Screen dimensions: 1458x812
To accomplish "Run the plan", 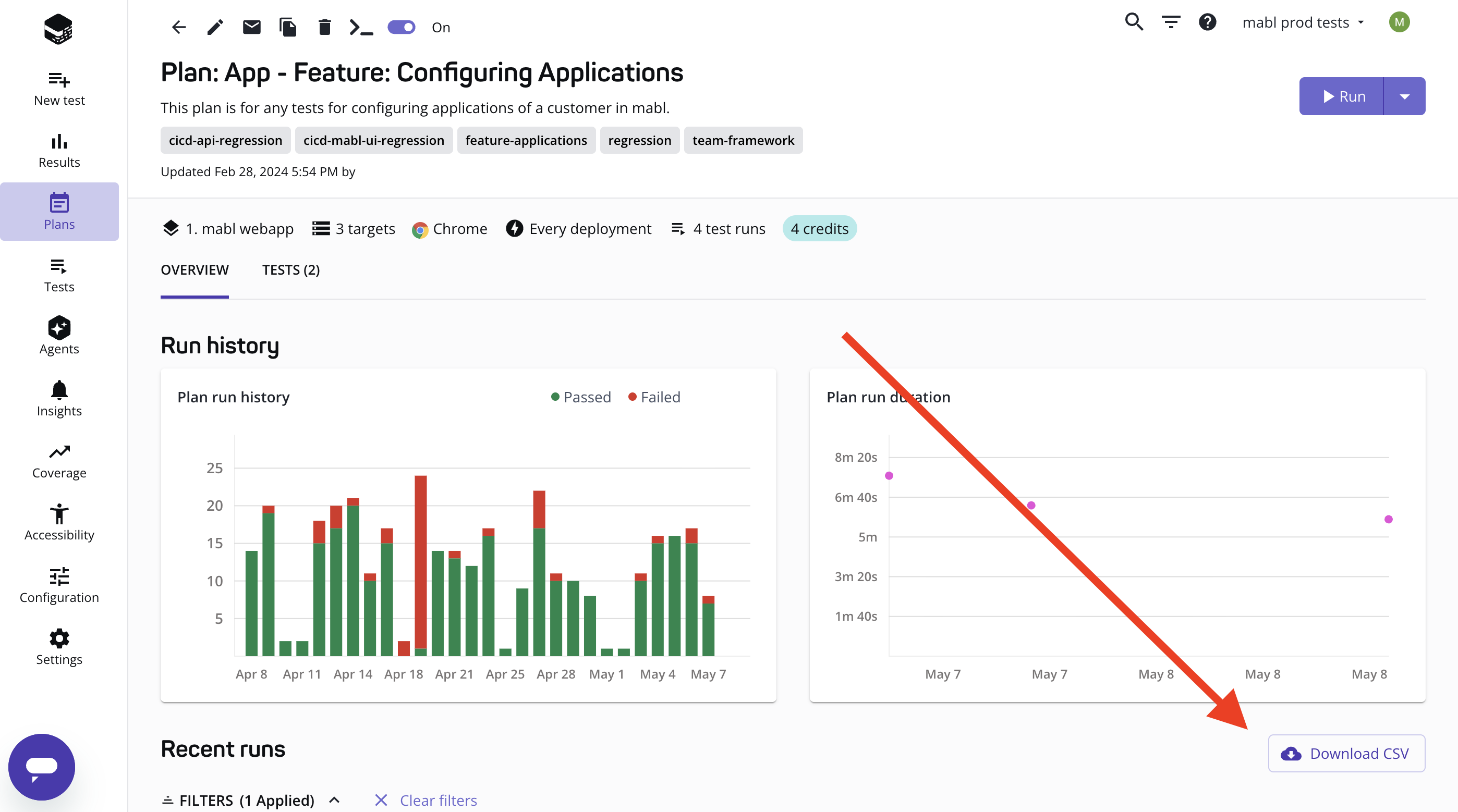I will [1341, 96].
